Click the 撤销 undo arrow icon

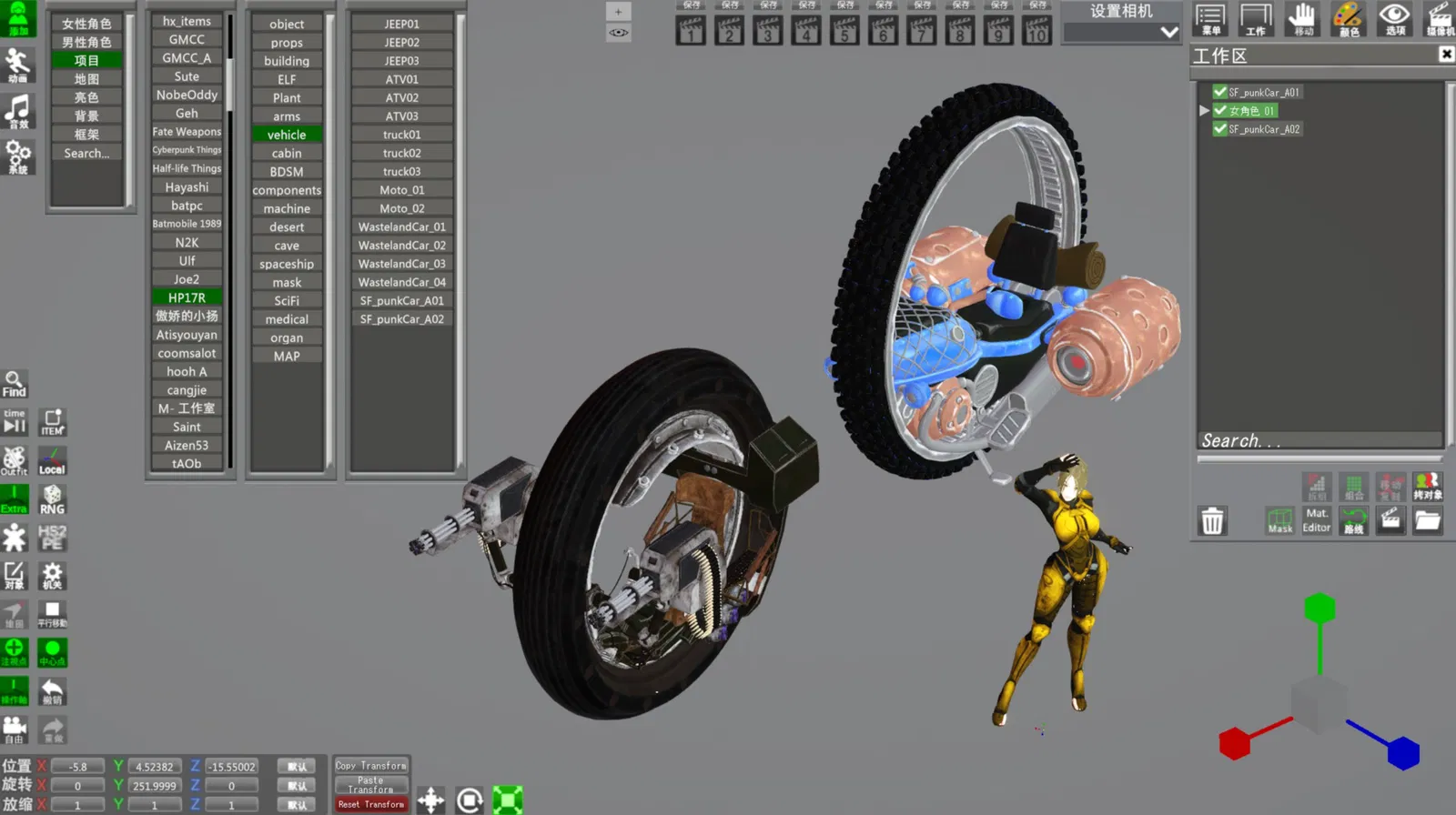pos(52,691)
